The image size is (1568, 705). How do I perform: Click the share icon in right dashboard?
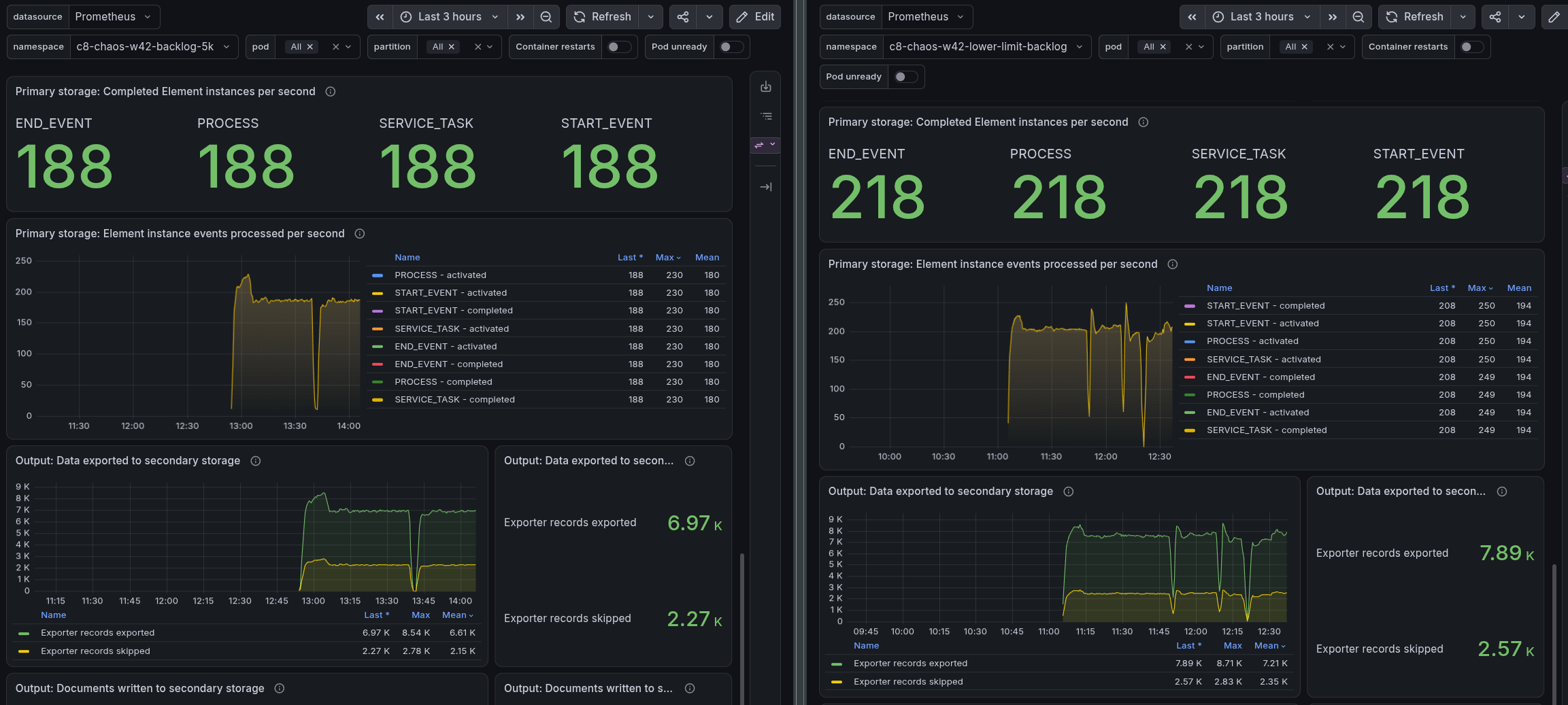click(x=1495, y=17)
